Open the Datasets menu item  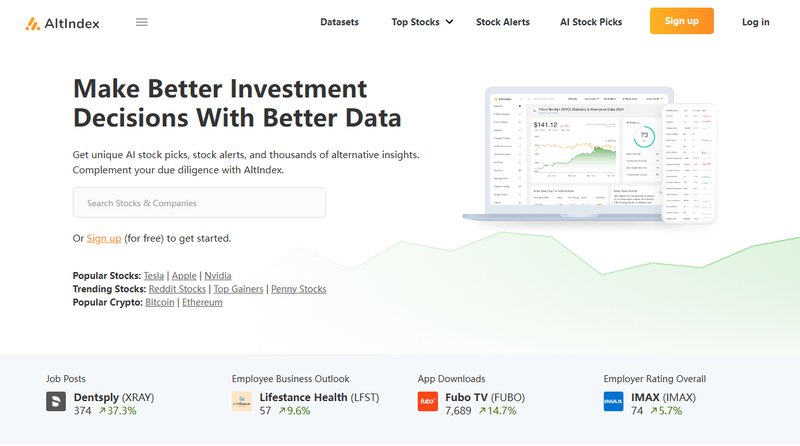[x=340, y=22]
